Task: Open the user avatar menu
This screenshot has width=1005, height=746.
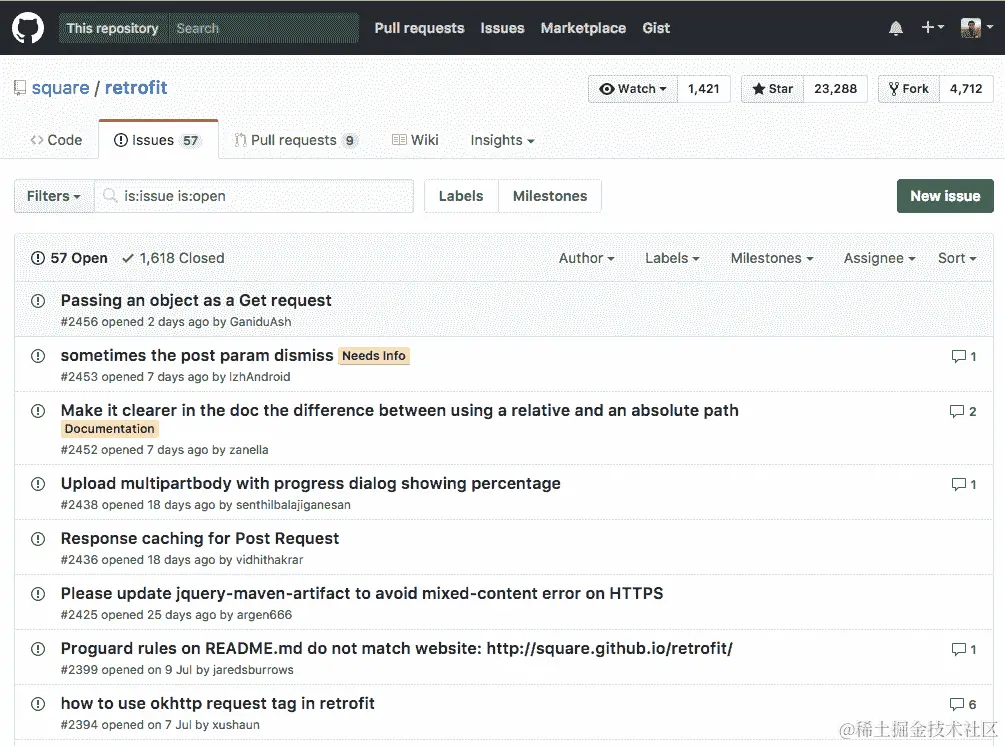Action: [977, 28]
